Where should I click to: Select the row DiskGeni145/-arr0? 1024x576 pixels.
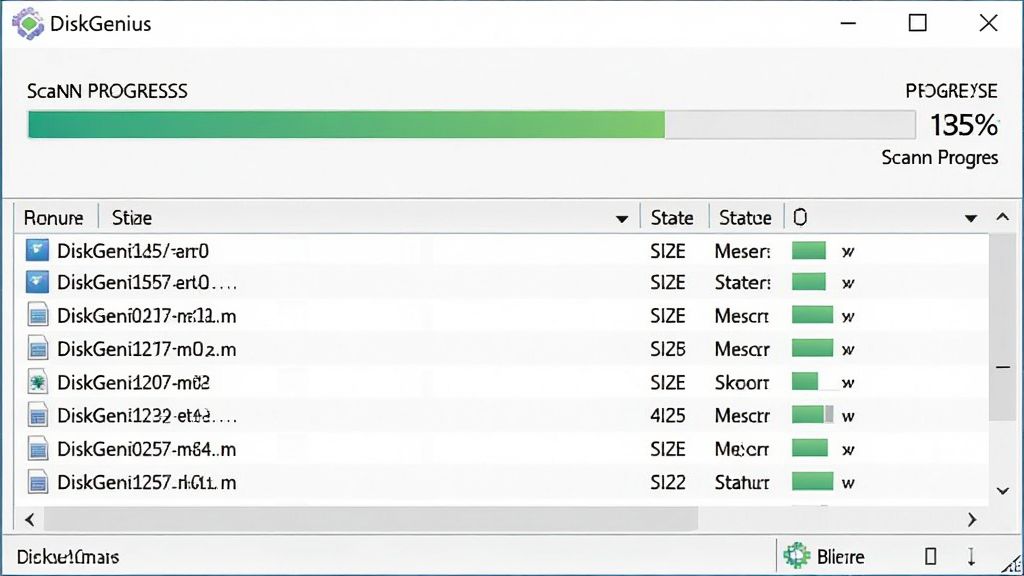pos(502,251)
